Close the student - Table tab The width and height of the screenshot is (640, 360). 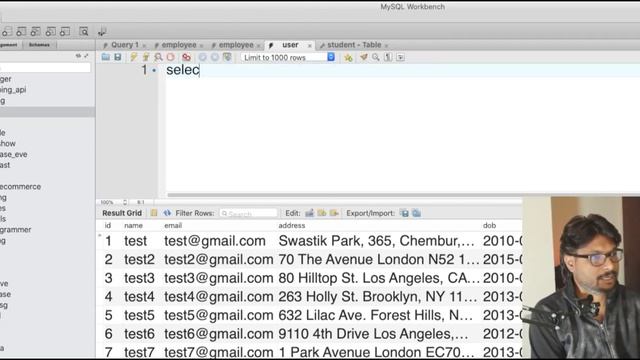click(386, 45)
